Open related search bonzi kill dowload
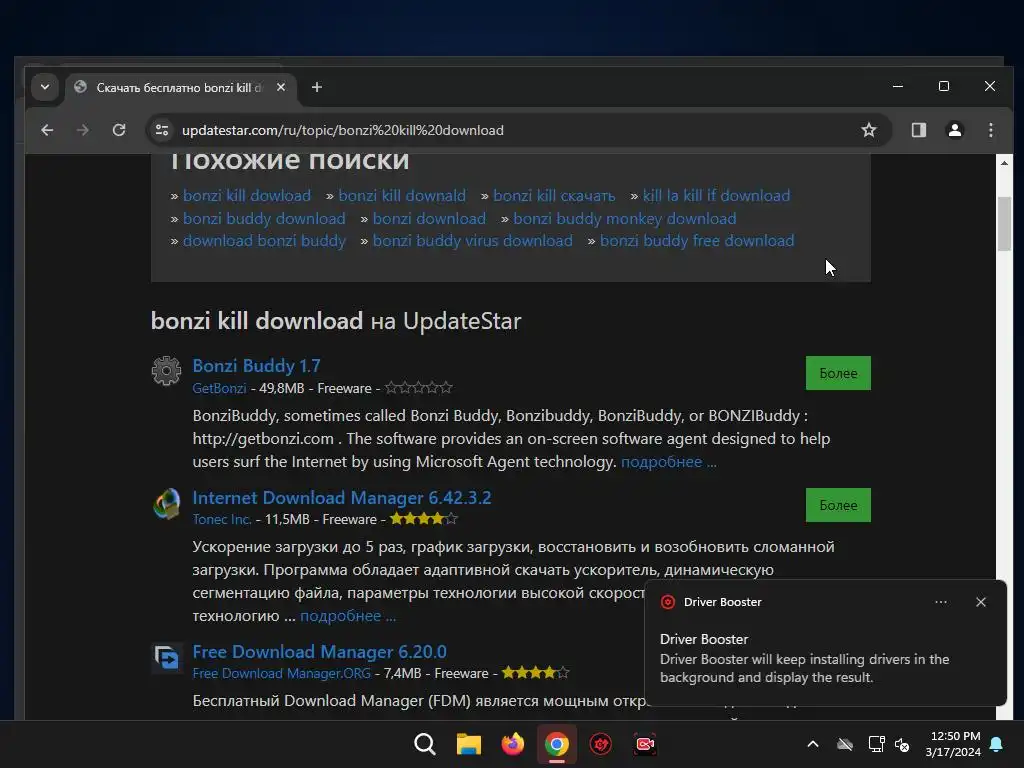The image size is (1024, 768). tap(247, 195)
